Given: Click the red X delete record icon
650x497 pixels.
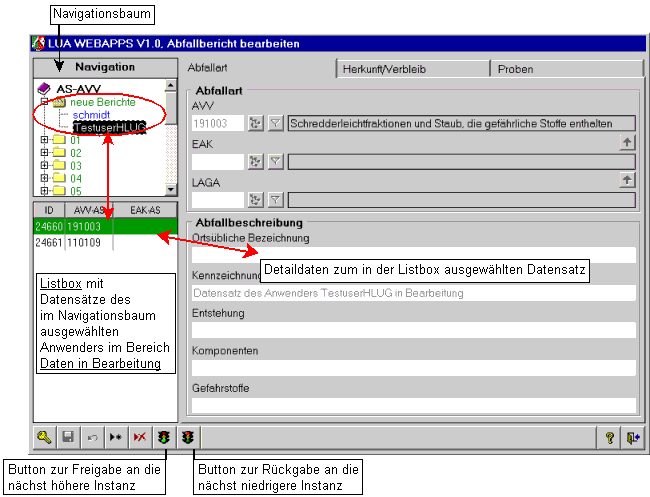Looking at the screenshot, I should point(139,437).
